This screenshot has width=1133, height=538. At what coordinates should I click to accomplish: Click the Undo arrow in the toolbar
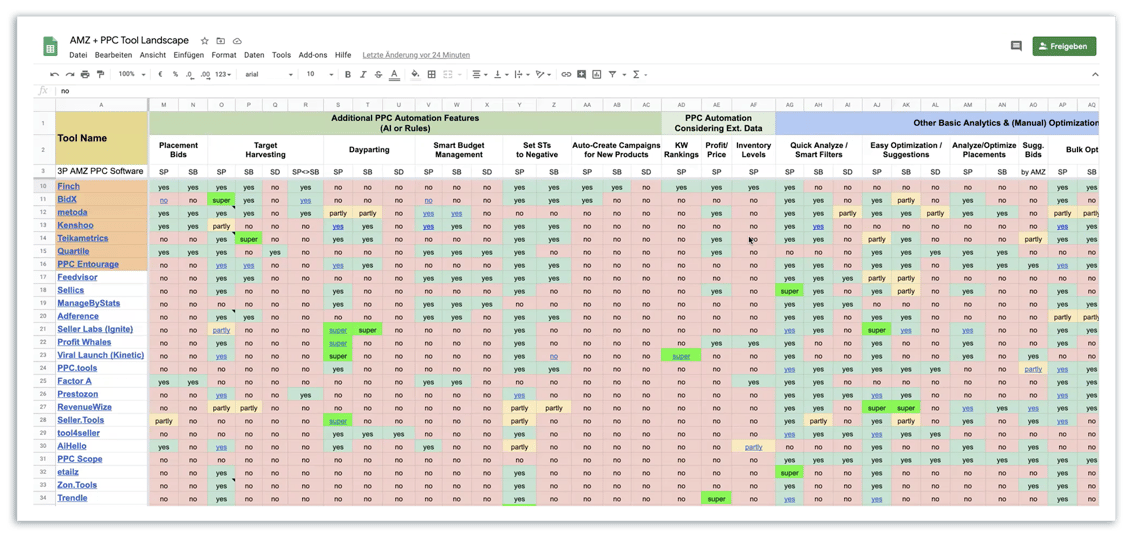[55, 74]
